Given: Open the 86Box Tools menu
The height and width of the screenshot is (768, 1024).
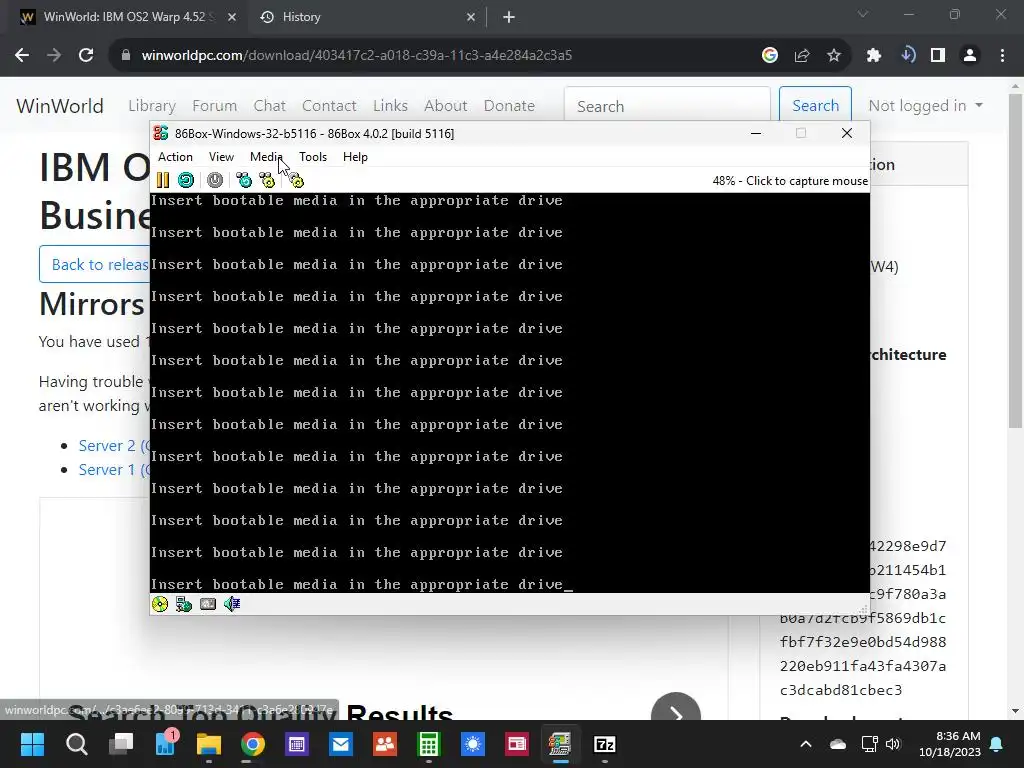Looking at the screenshot, I should coord(313,157).
